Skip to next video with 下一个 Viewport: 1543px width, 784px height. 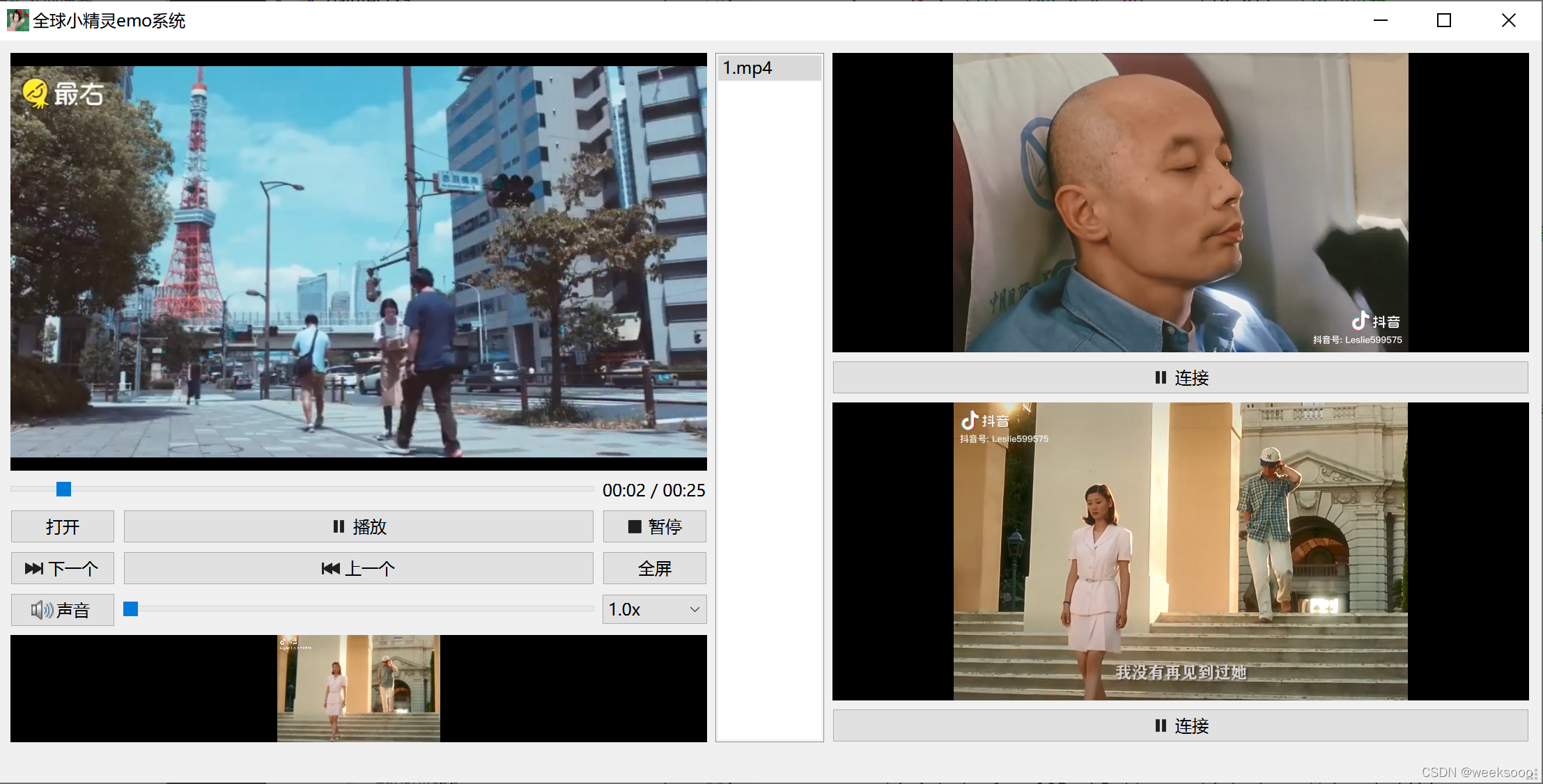coord(63,568)
